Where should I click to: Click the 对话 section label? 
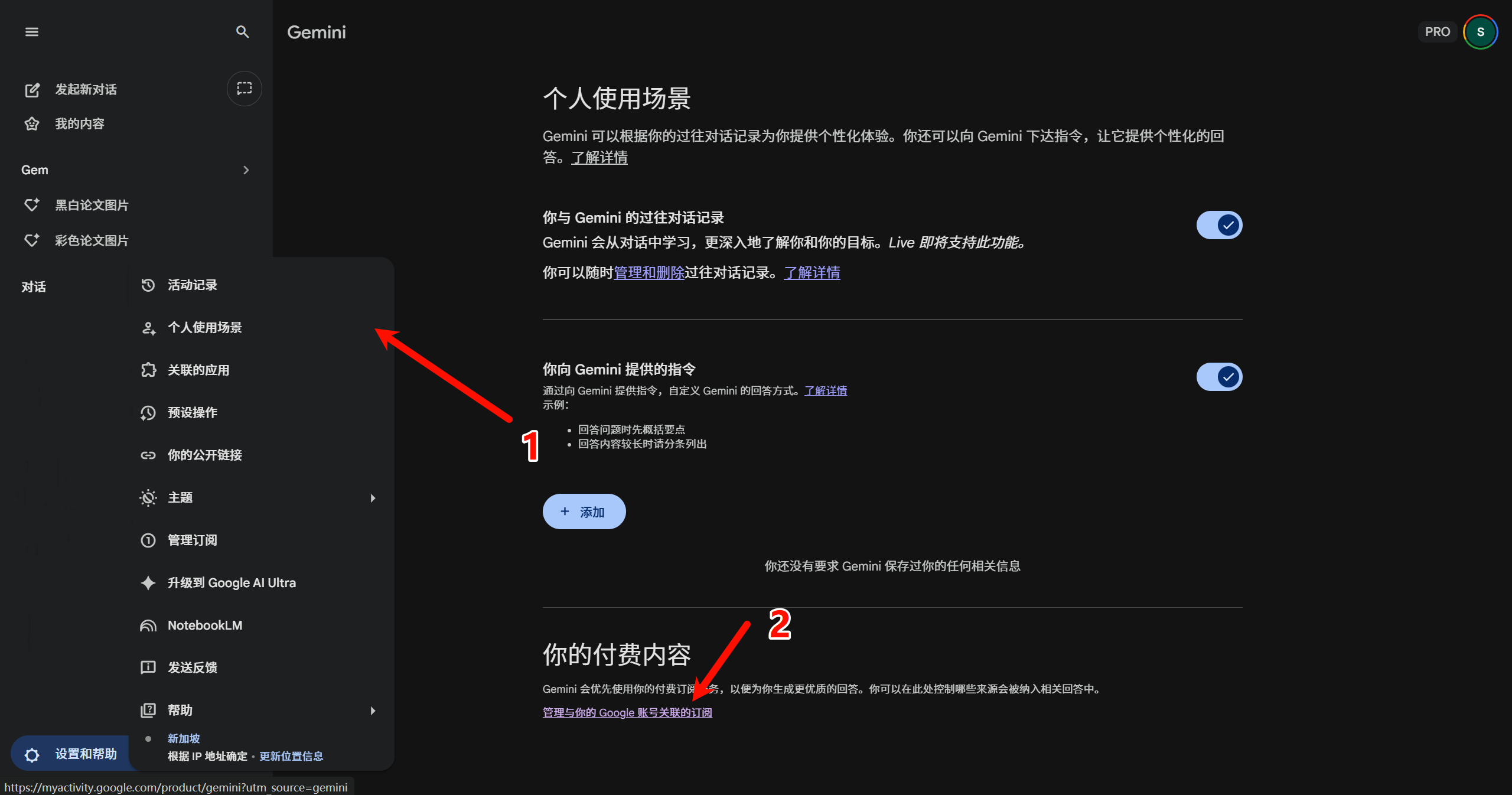tap(34, 287)
